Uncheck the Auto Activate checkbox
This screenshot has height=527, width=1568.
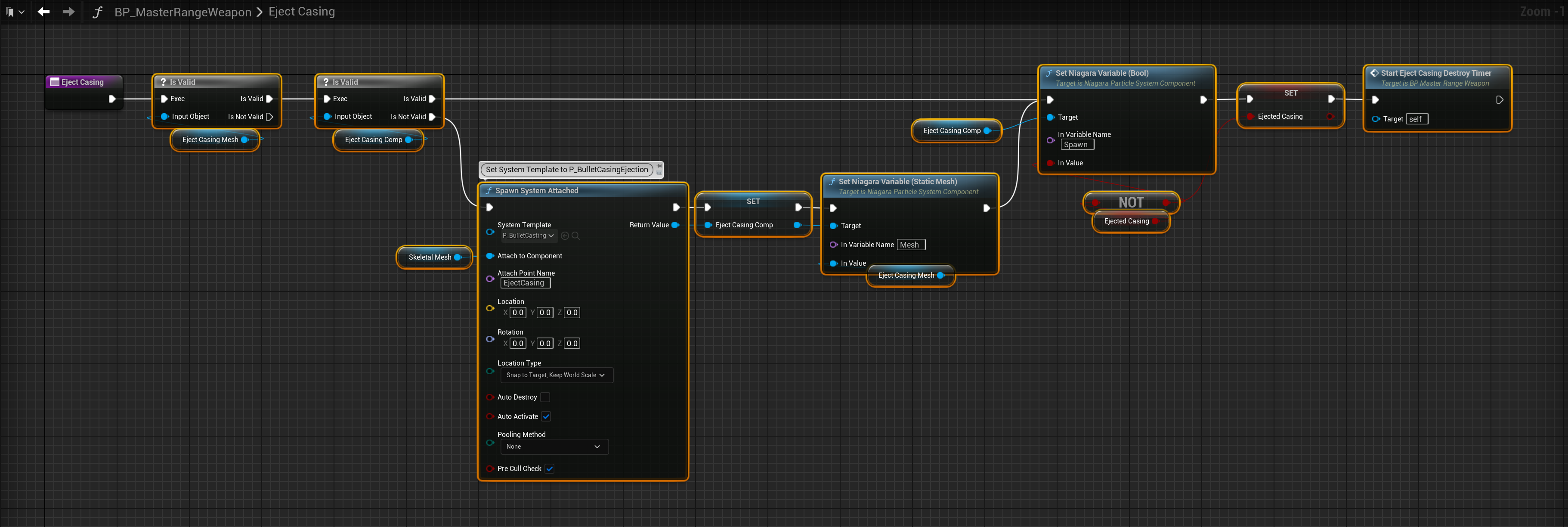[x=546, y=417]
